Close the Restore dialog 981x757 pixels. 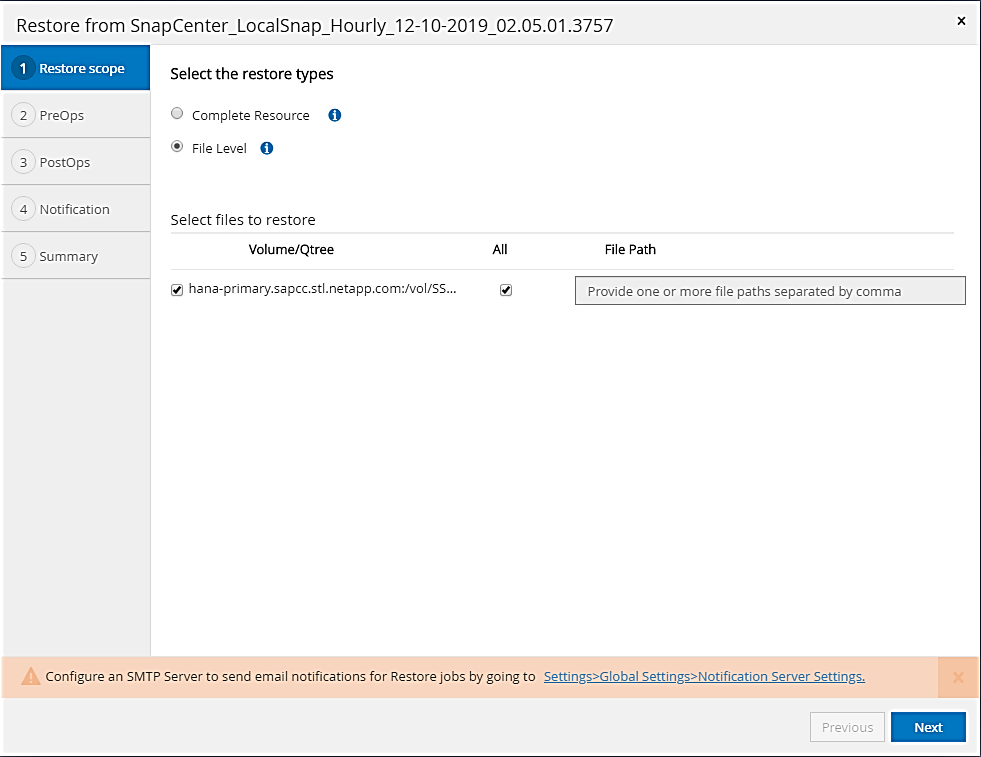[961, 21]
